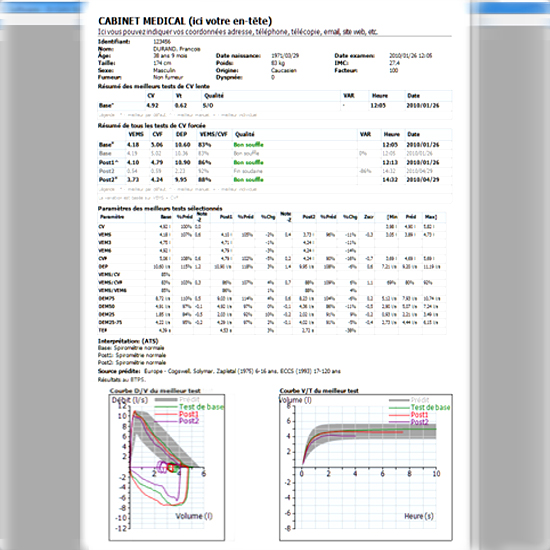Viewport: 550px width, 550px height.
Task: Select the birth date "1971/03/29"
Action: [x=285, y=56]
